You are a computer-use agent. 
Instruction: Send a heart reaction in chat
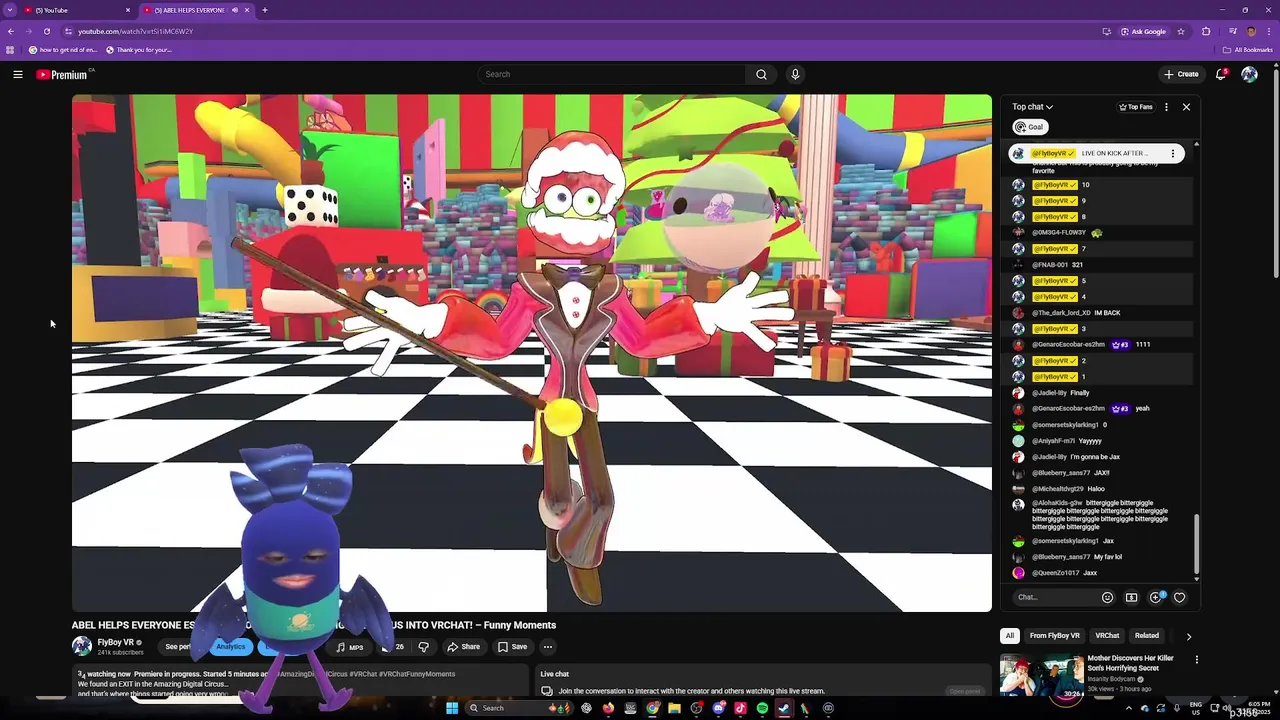click(1180, 597)
